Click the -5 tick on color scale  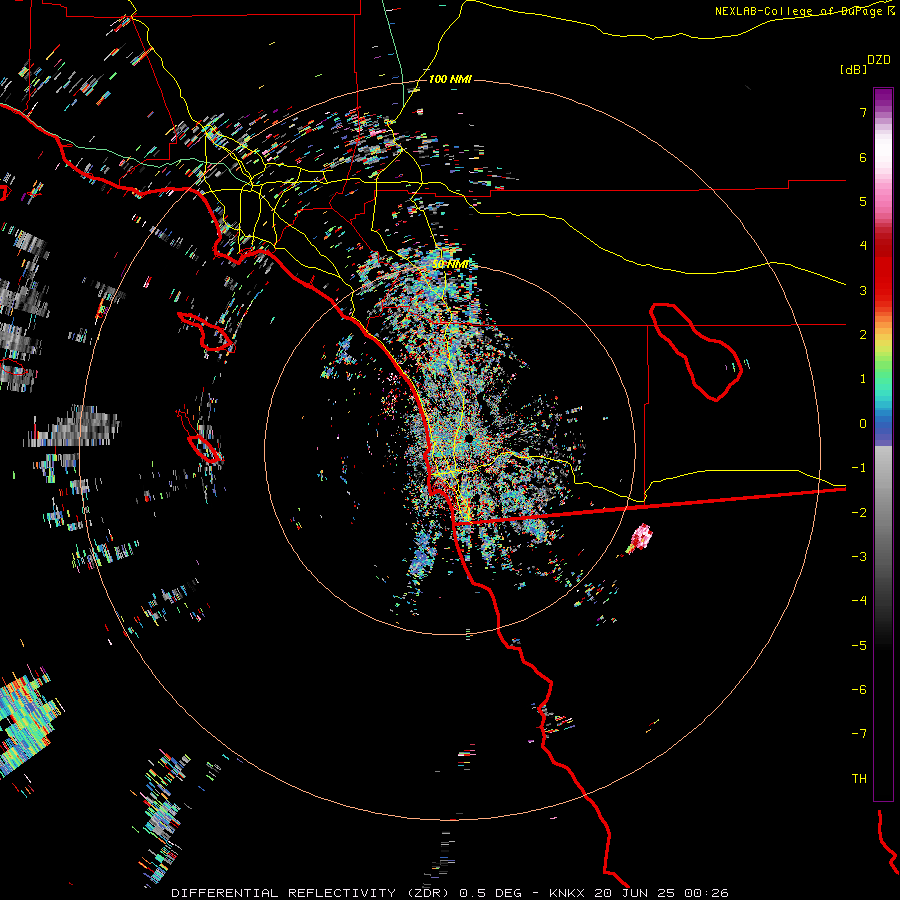pyautogui.click(x=859, y=646)
